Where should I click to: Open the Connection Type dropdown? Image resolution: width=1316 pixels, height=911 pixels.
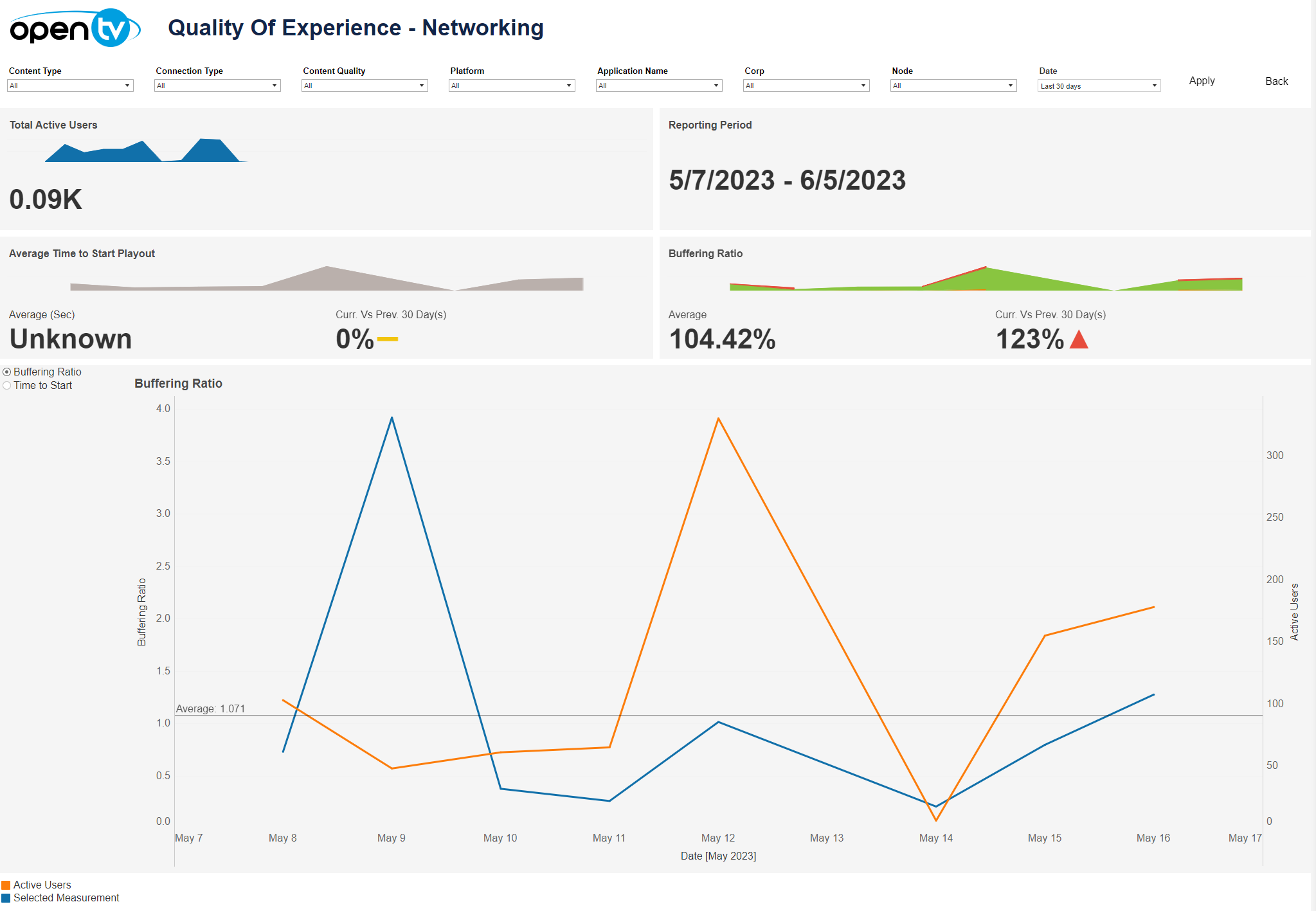(x=217, y=86)
